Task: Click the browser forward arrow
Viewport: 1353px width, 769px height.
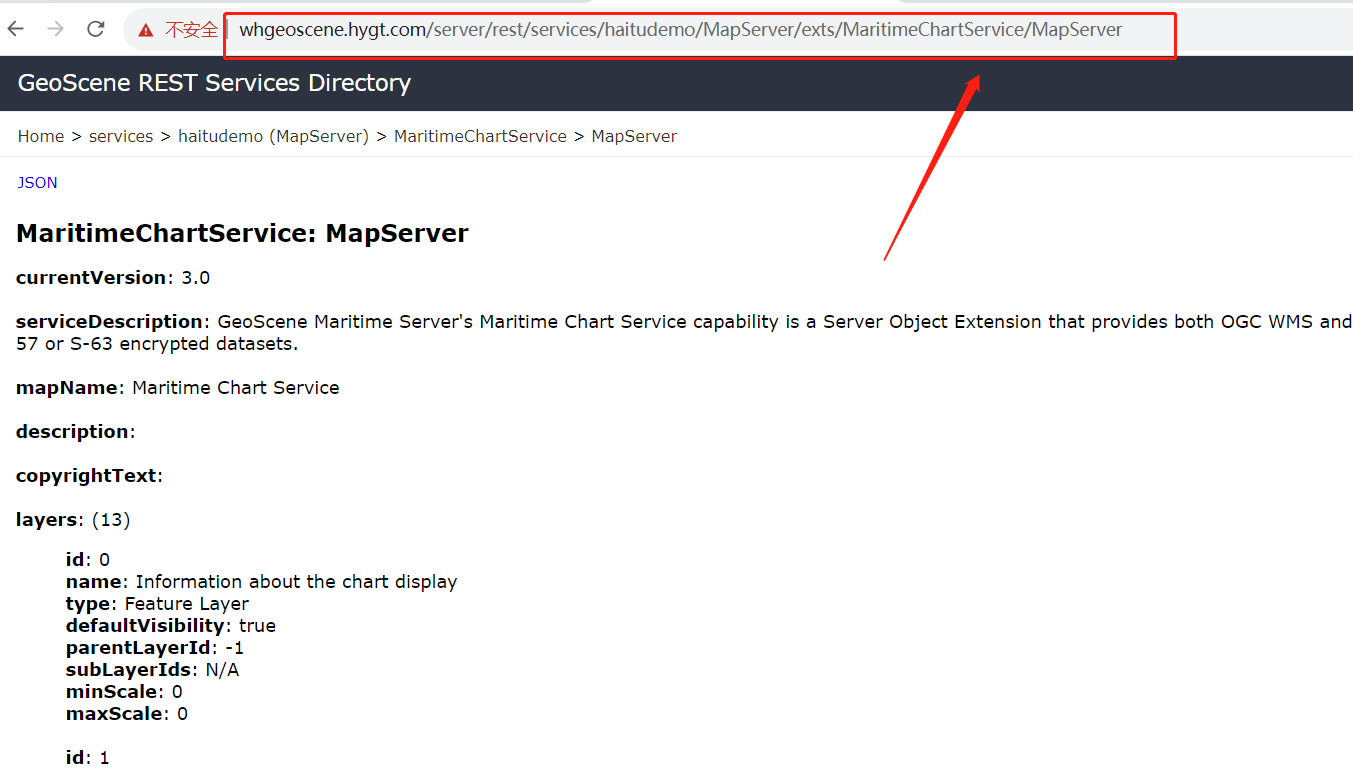Action: [55, 29]
